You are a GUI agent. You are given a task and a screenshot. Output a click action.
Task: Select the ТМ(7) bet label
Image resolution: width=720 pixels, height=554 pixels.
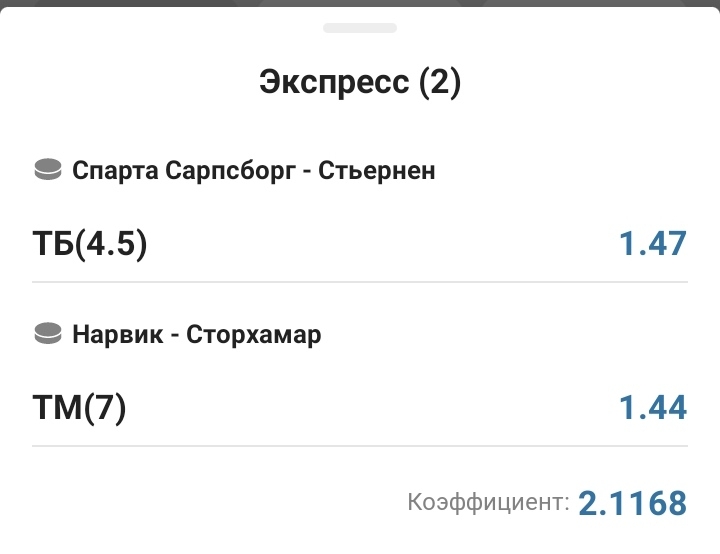pos(80,407)
